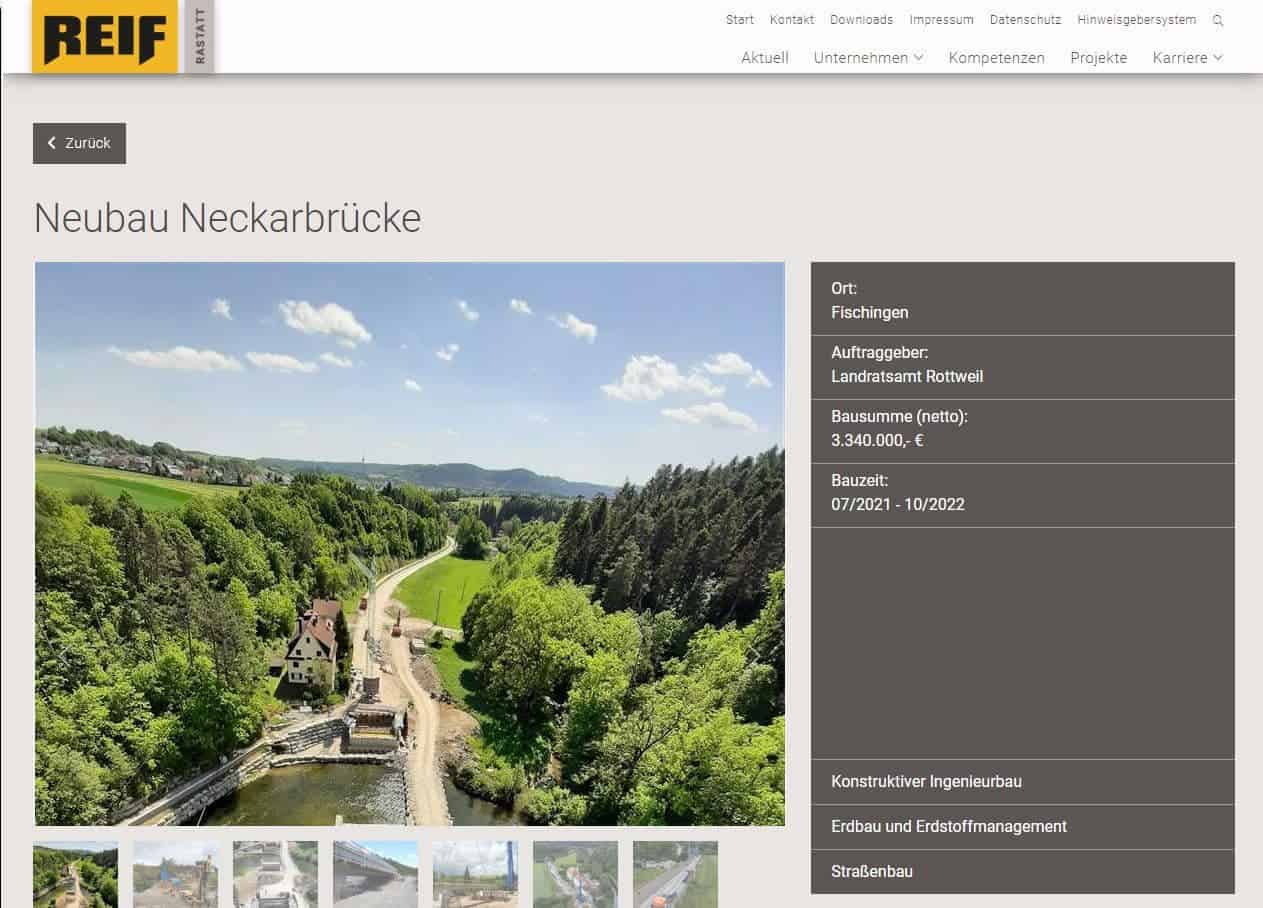The height and width of the screenshot is (908, 1263).
Task: Open the Hinweisgebersystem link
Action: pyautogui.click(x=1136, y=20)
